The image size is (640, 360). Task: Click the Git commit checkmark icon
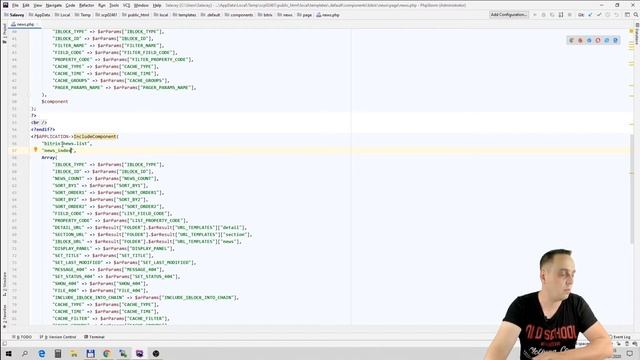(x=599, y=15)
